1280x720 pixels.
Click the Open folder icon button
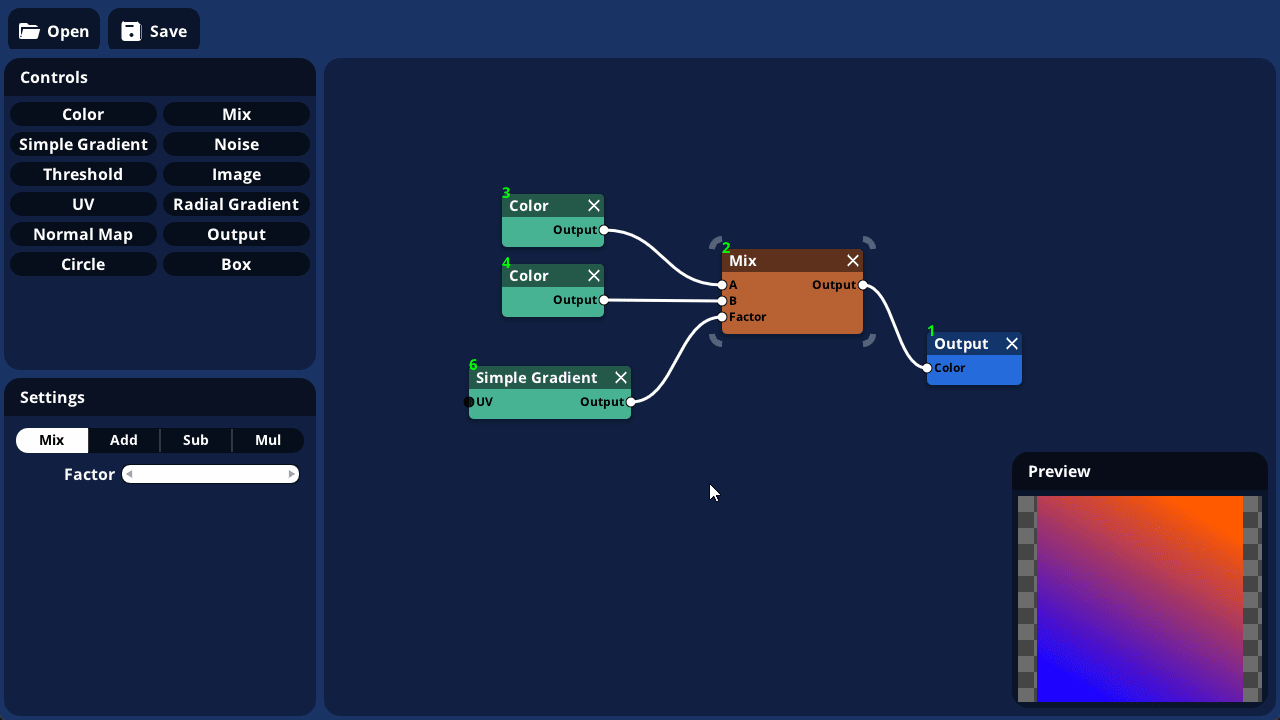pyautogui.click(x=54, y=30)
